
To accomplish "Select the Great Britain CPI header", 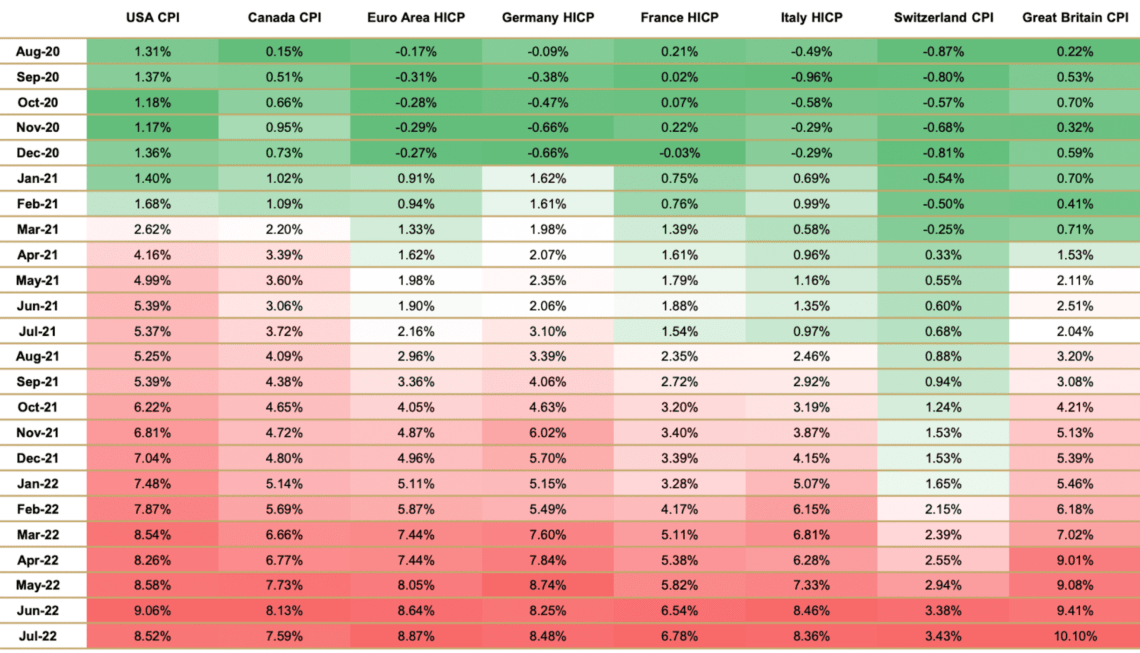I will (x=1075, y=18).
